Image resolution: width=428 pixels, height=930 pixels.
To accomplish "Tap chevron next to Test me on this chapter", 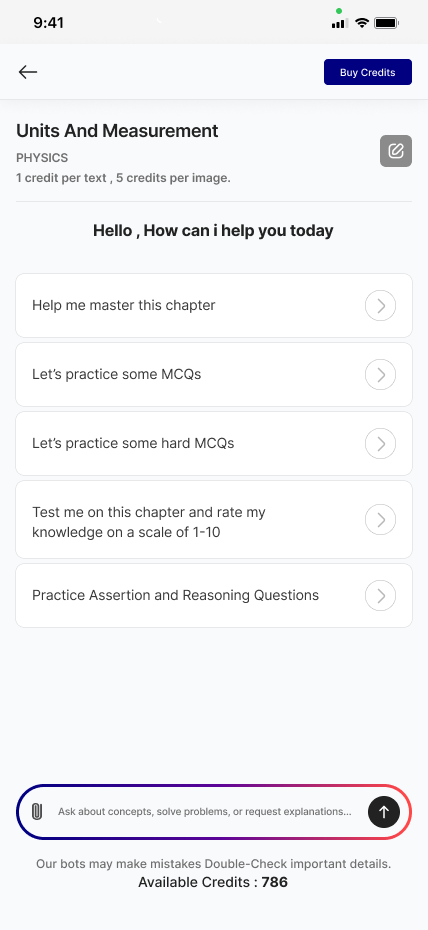I will pyautogui.click(x=380, y=520).
